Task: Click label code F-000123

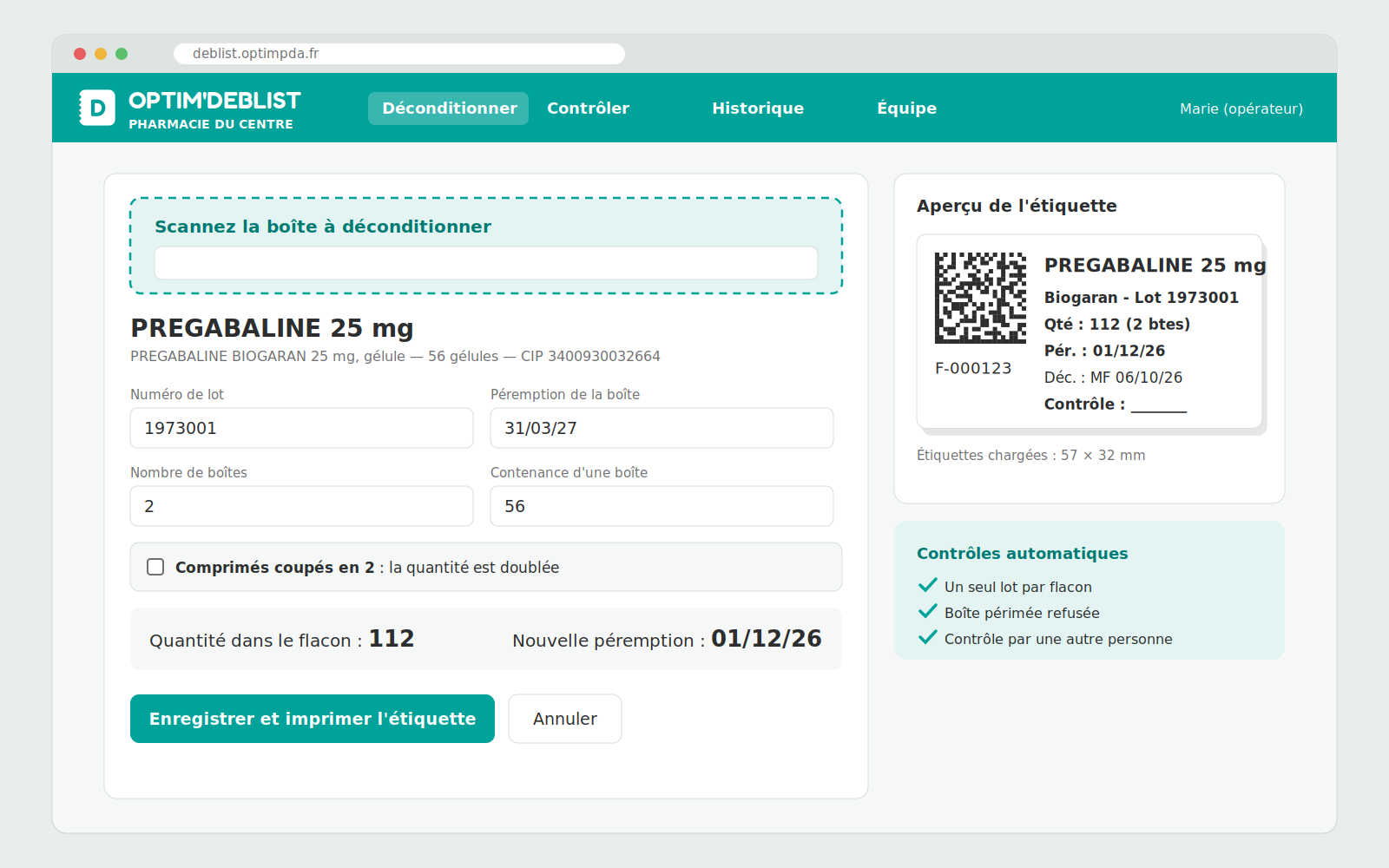Action: click(973, 368)
